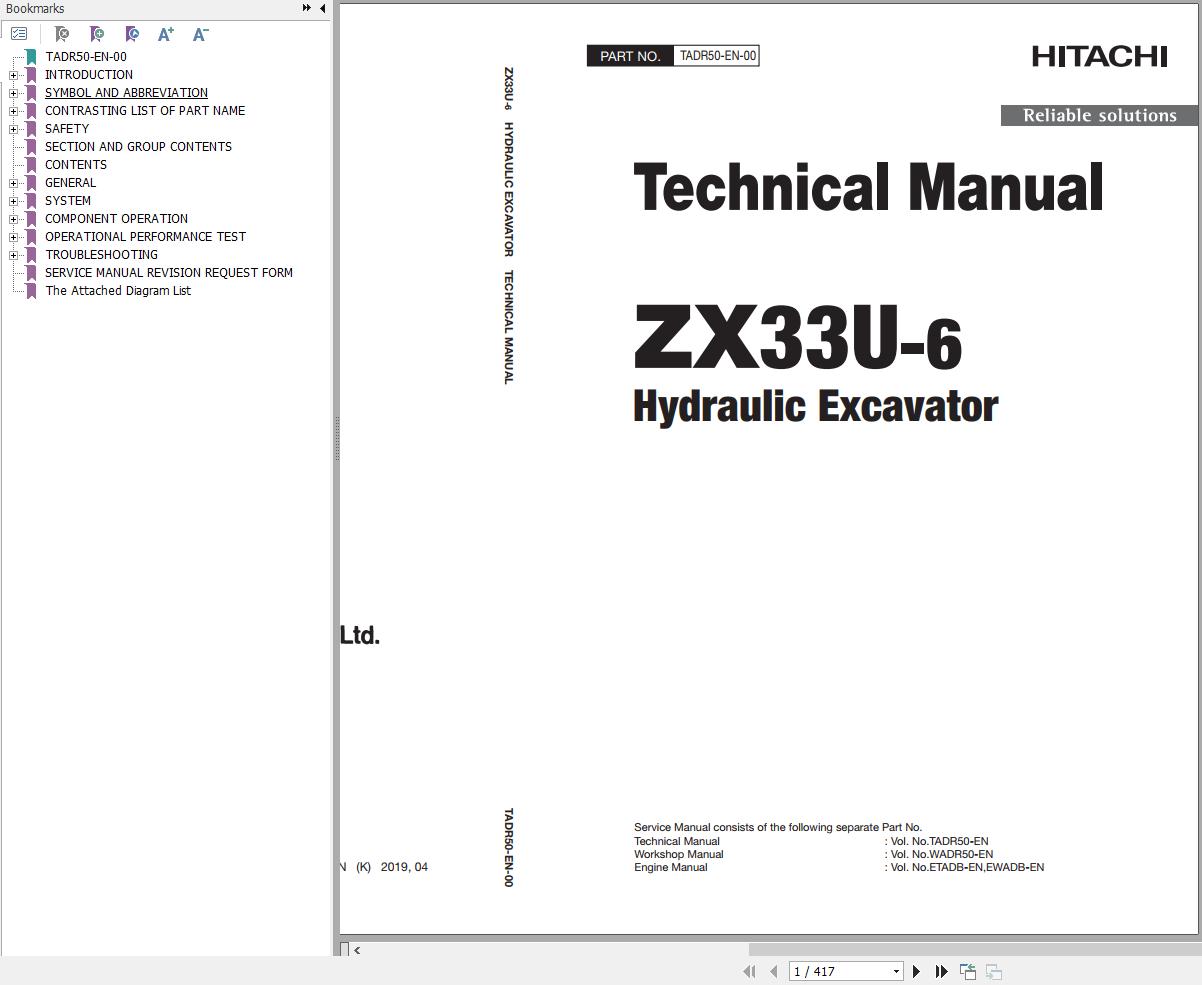The width and height of the screenshot is (1202, 985).
Task: Click the teal bookmark icon for TADR50-EN-00
Action: 31,57
